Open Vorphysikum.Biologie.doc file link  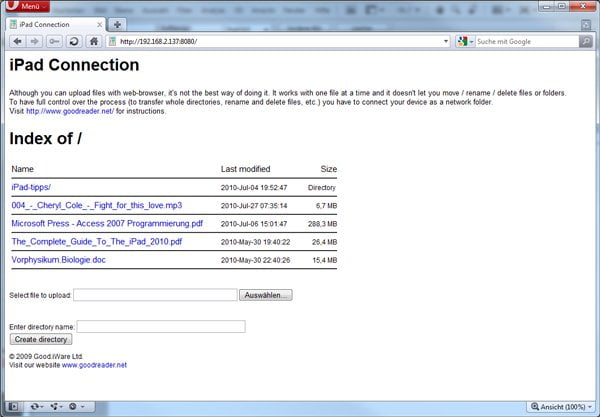pos(58,260)
